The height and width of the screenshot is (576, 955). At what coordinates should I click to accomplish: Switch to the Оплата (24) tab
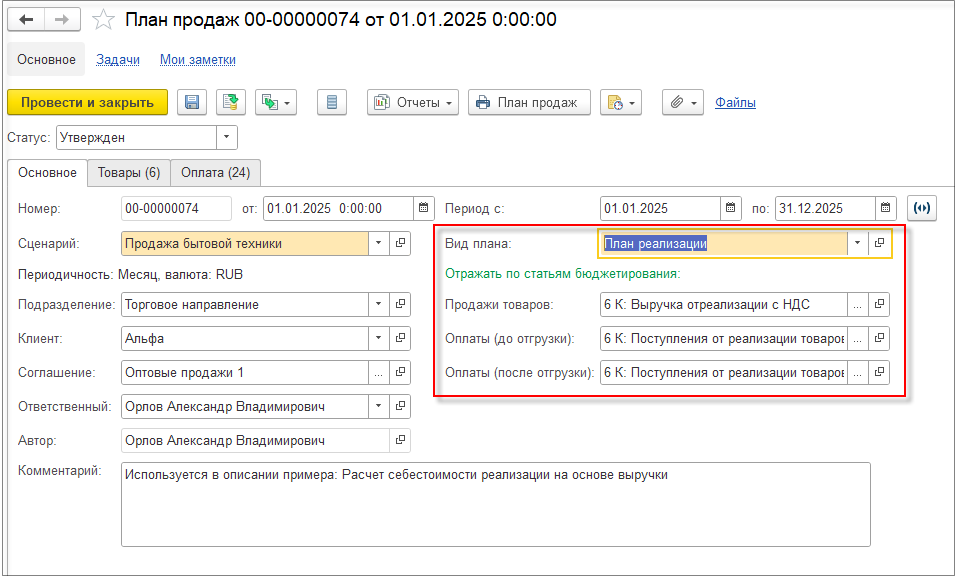pyautogui.click(x=216, y=172)
